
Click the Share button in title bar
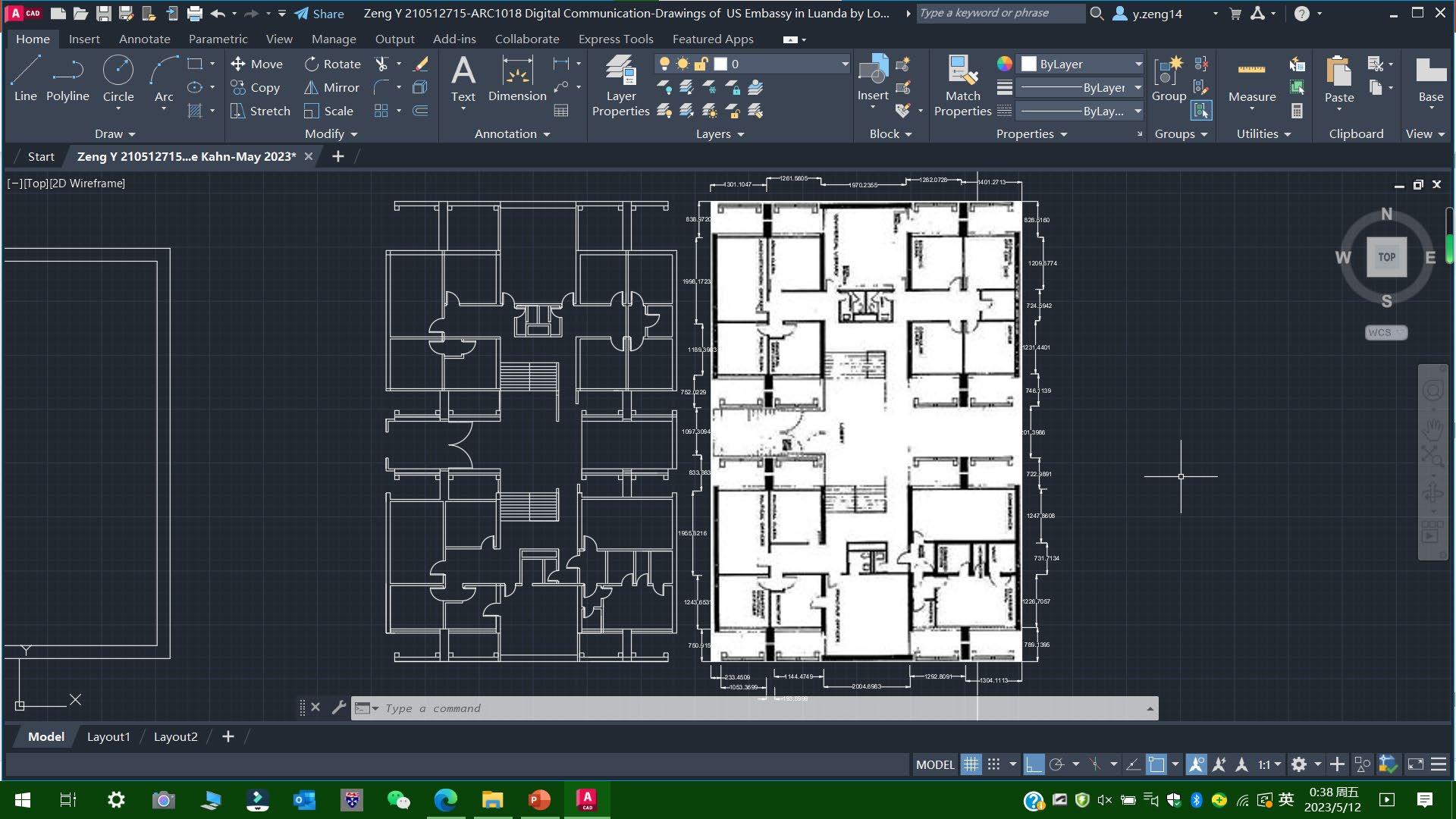(319, 13)
